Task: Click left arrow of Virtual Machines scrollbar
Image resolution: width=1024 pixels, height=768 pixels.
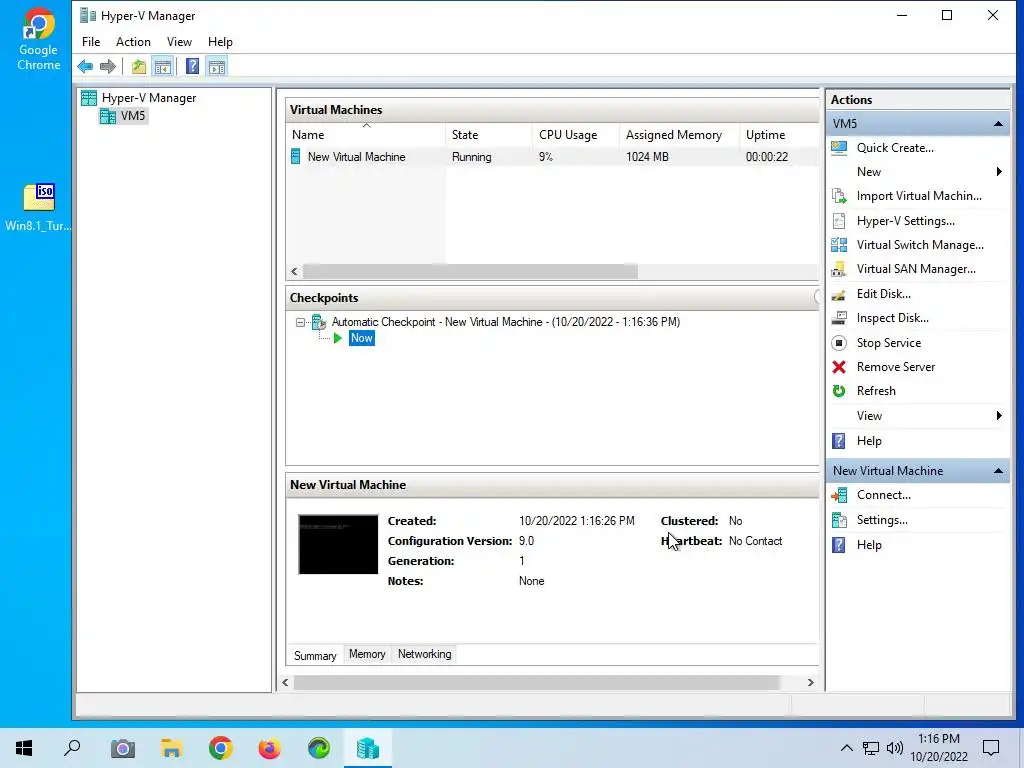Action: (295, 271)
